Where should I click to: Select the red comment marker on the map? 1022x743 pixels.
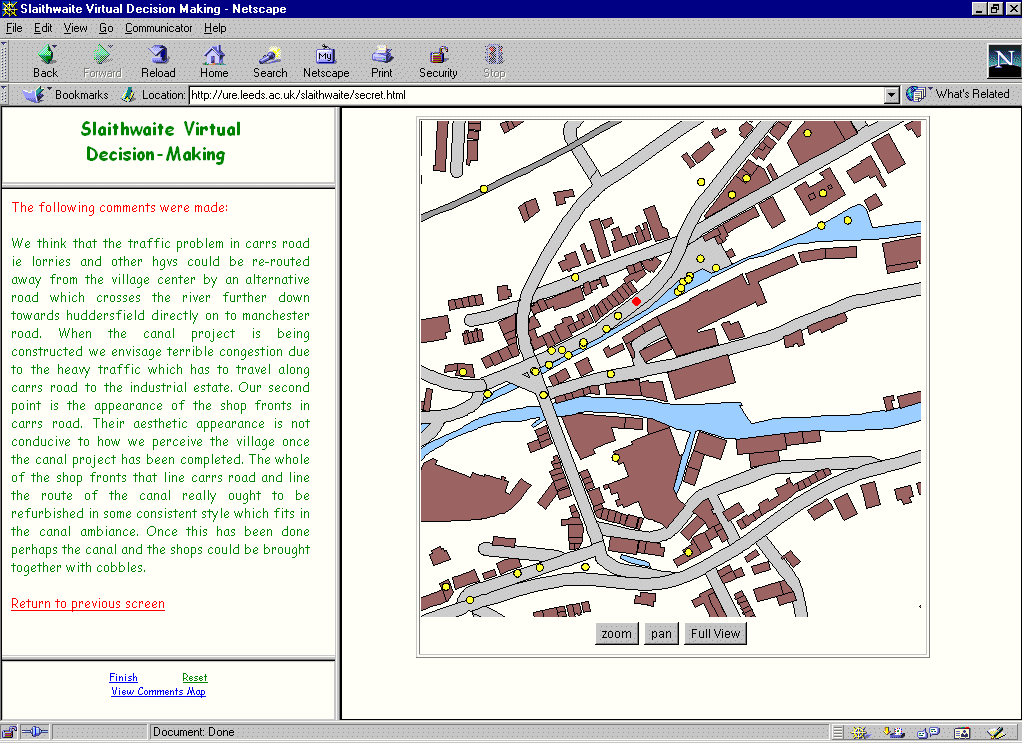point(636,301)
